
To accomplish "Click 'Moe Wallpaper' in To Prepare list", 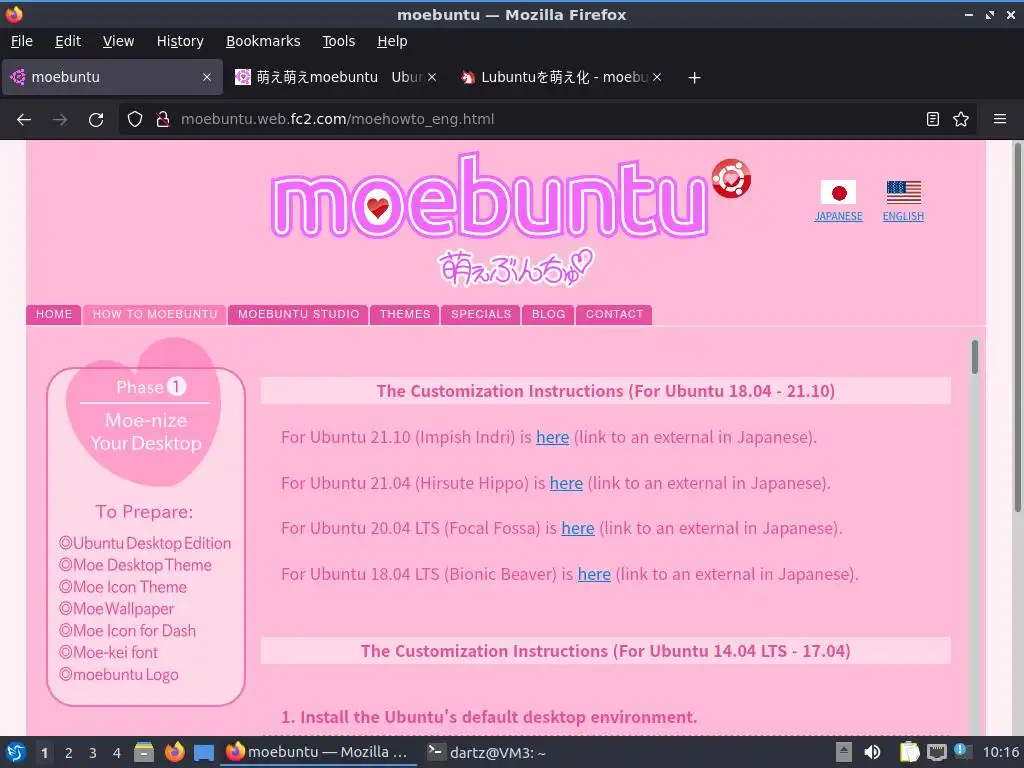I will click(x=116, y=609).
